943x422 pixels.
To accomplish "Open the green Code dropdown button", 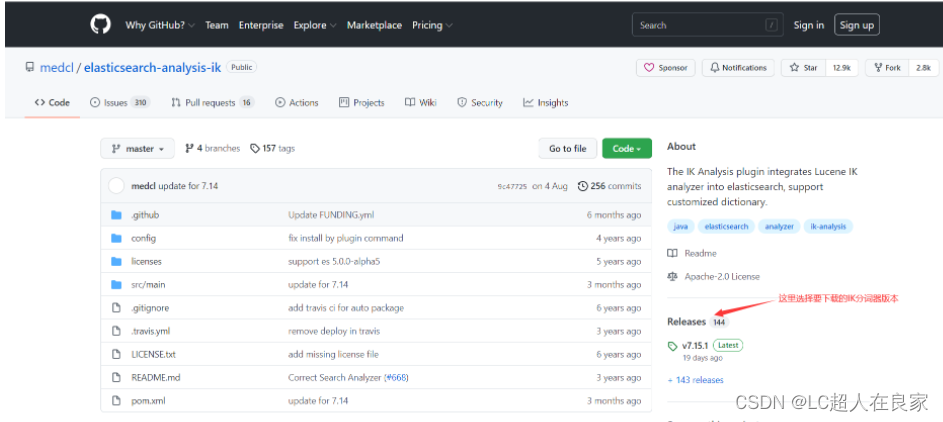I will pyautogui.click(x=627, y=148).
